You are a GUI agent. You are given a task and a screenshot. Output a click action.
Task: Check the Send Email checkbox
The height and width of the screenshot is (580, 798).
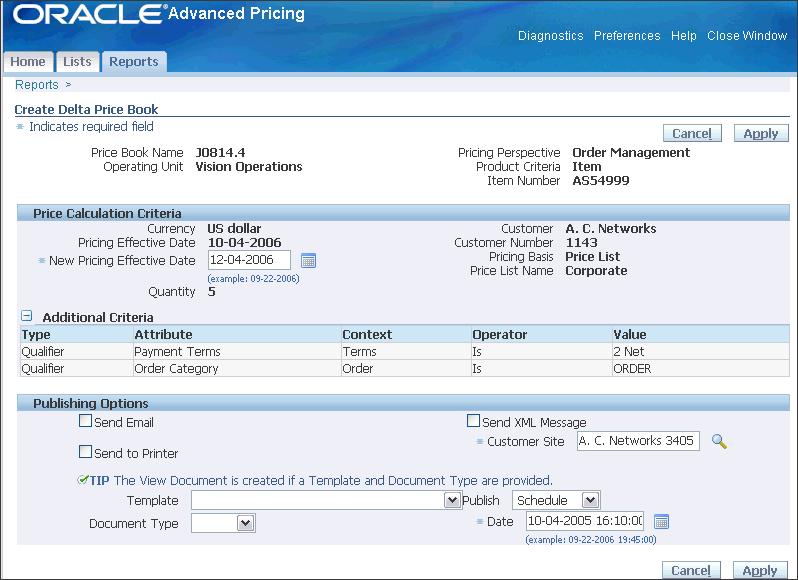click(86, 421)
